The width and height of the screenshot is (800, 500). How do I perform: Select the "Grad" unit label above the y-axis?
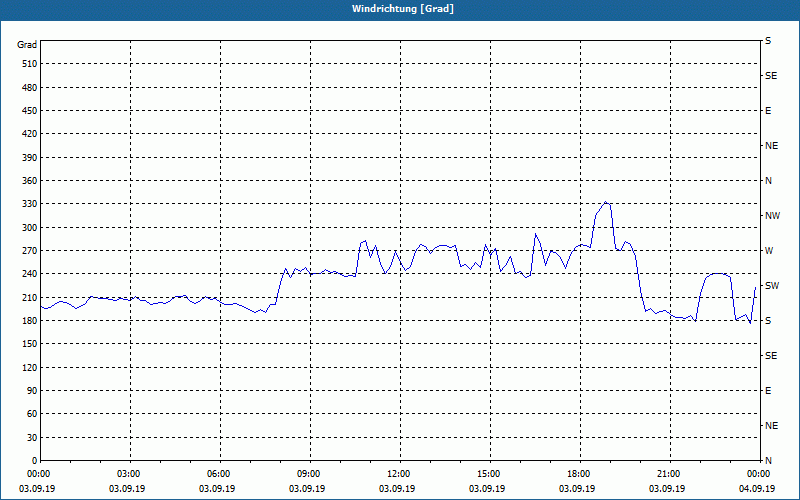point(27,45)
